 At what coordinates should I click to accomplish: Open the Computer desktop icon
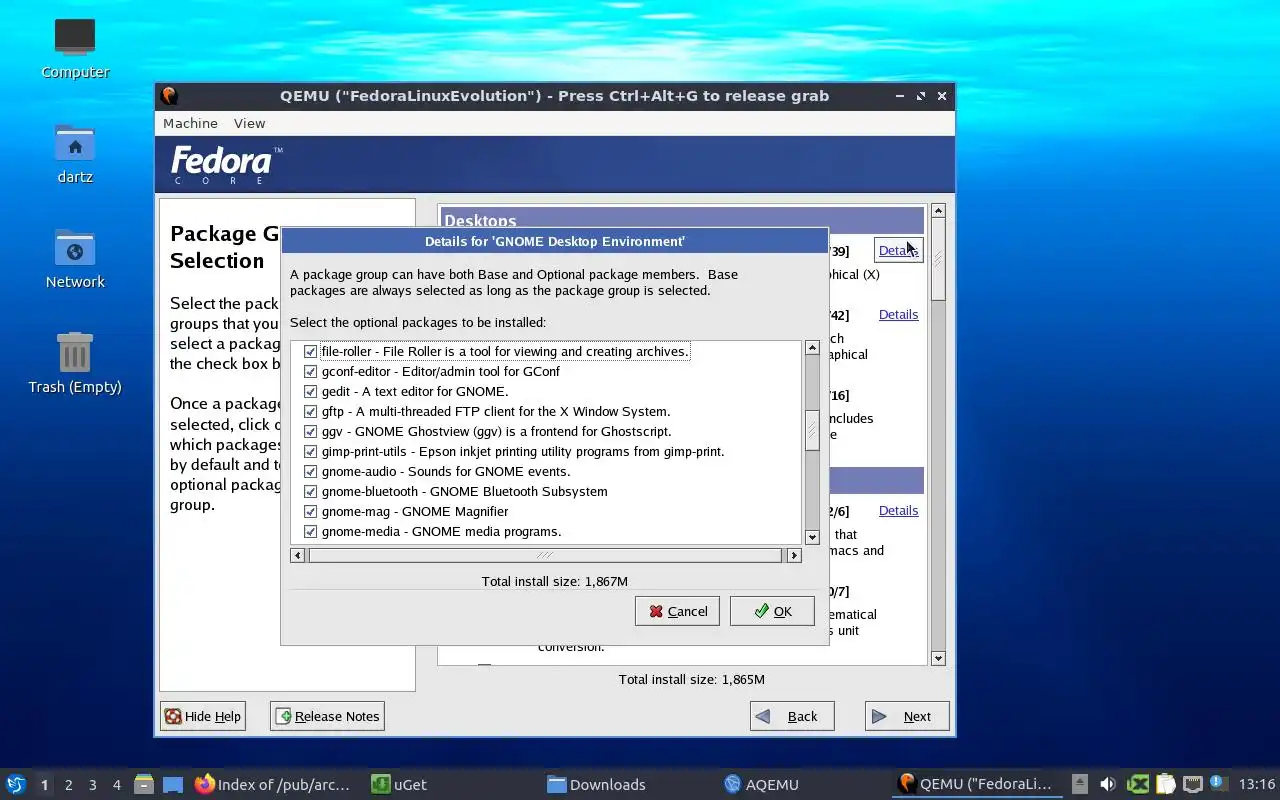[75, 39]
